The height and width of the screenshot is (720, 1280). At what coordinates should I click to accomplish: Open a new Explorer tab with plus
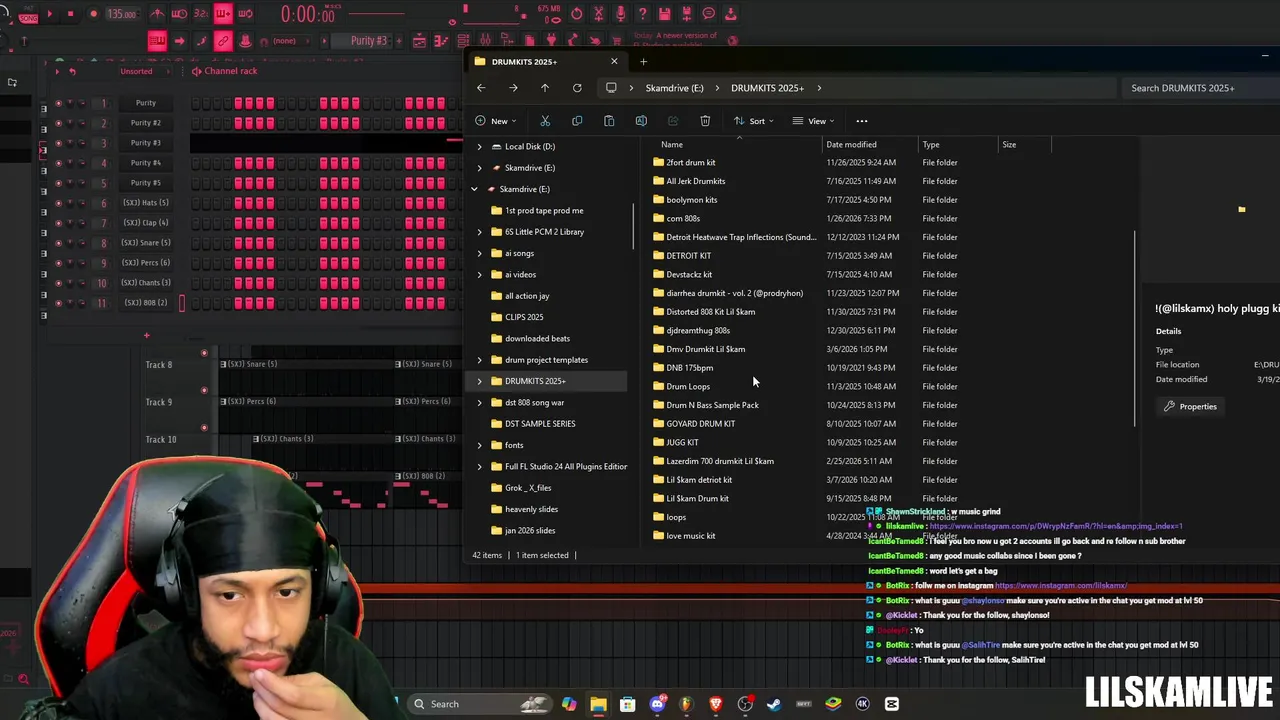(x=643, y=62)
